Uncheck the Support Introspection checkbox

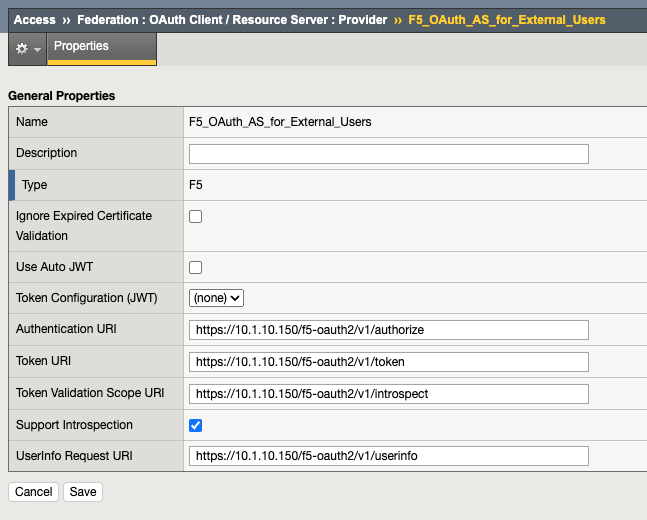pos(196,425)
